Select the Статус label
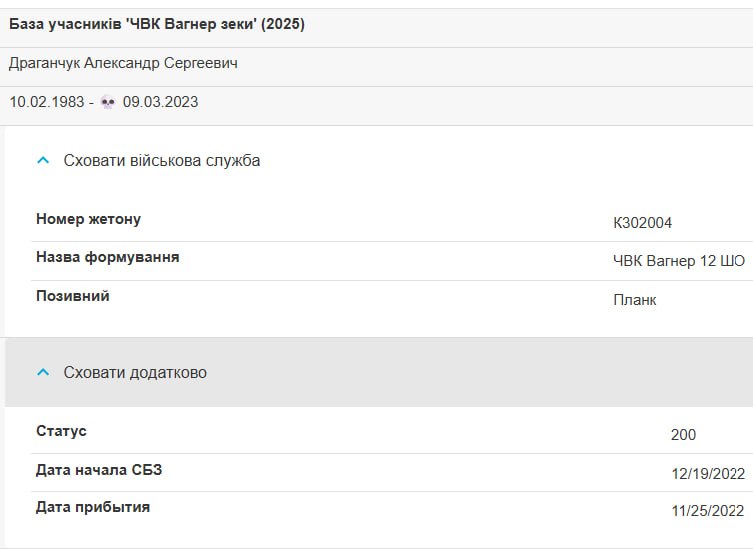The height and width of the screenshot is (553, 753). coord(61,431)
